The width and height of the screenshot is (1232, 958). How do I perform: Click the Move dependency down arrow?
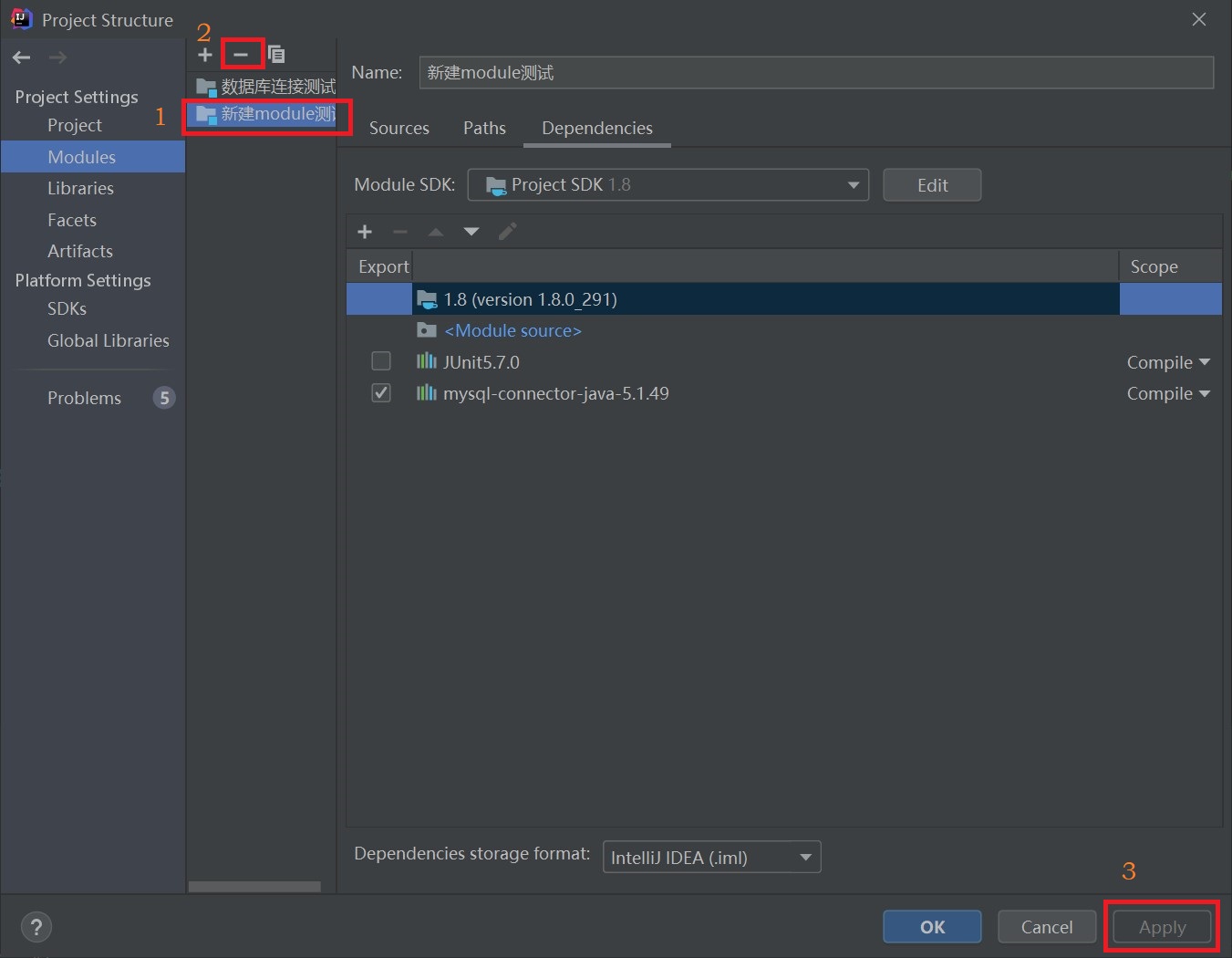coord(471,232)
